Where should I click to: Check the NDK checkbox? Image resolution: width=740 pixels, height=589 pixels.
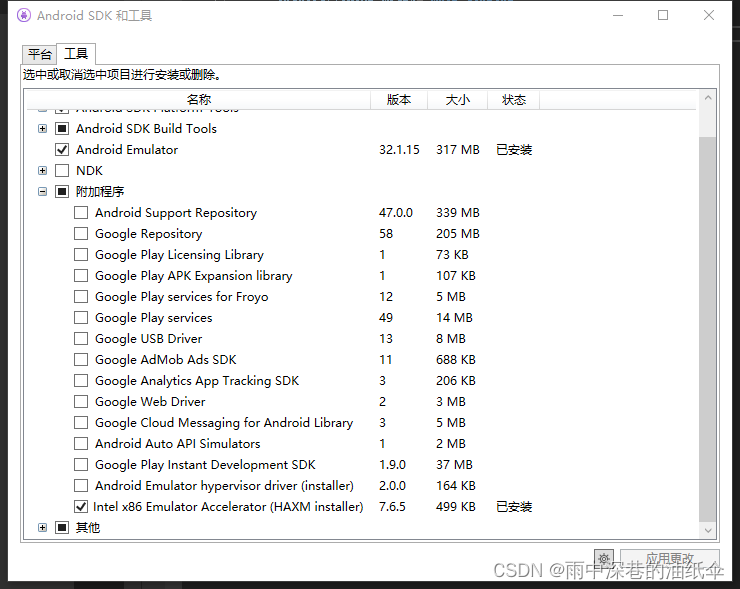(62, 170)
